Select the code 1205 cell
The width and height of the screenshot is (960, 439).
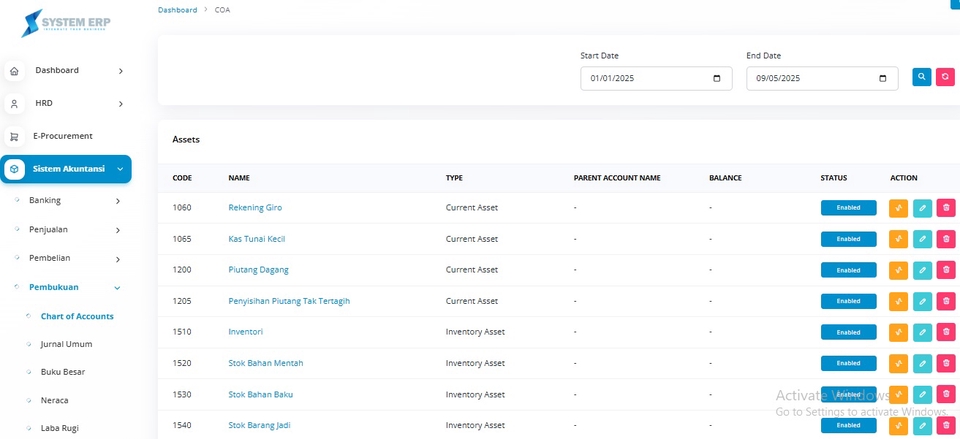click(182, 301)
